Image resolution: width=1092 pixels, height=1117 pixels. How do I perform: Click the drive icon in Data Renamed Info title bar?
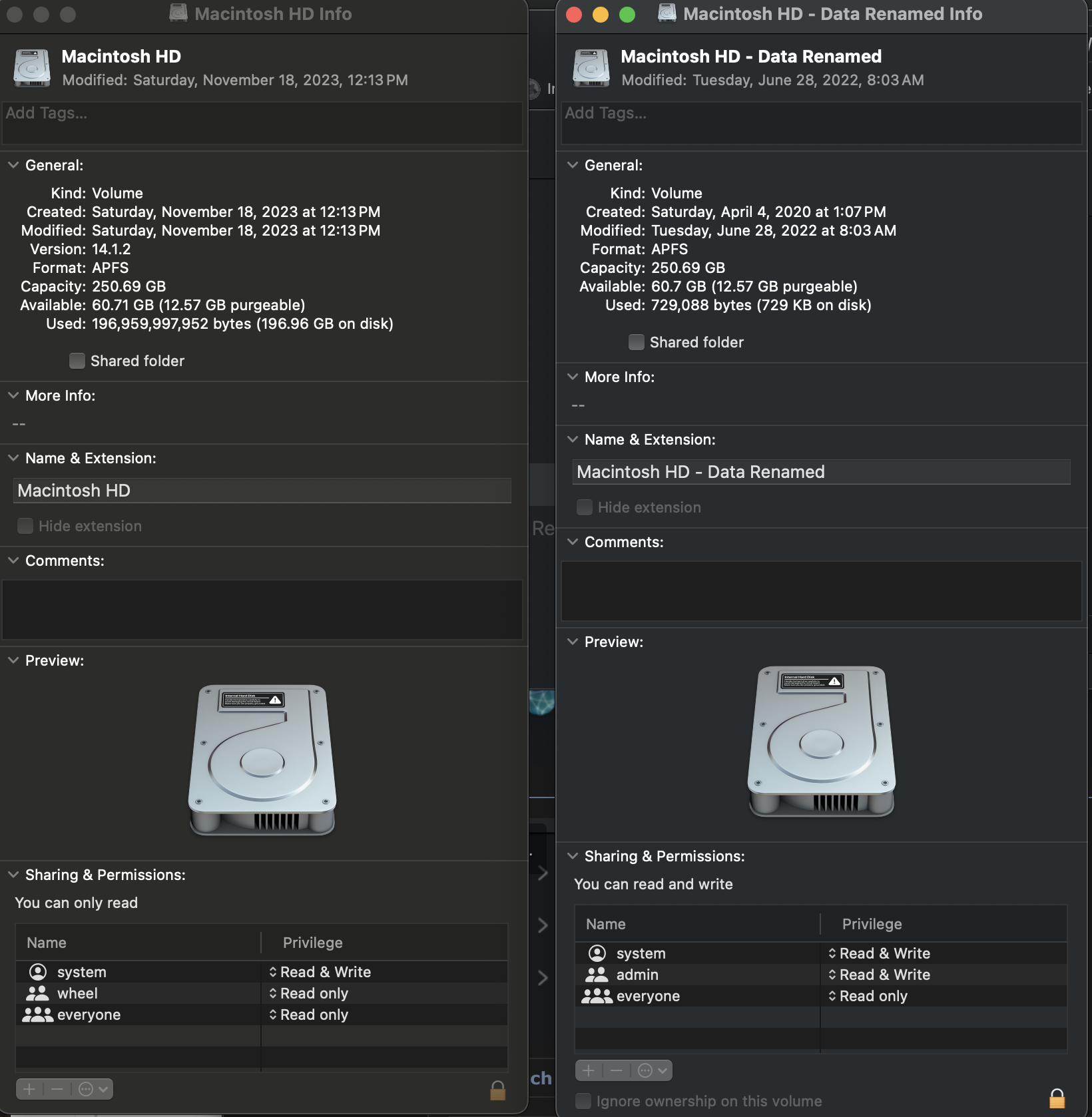click(x=667, y=13)
